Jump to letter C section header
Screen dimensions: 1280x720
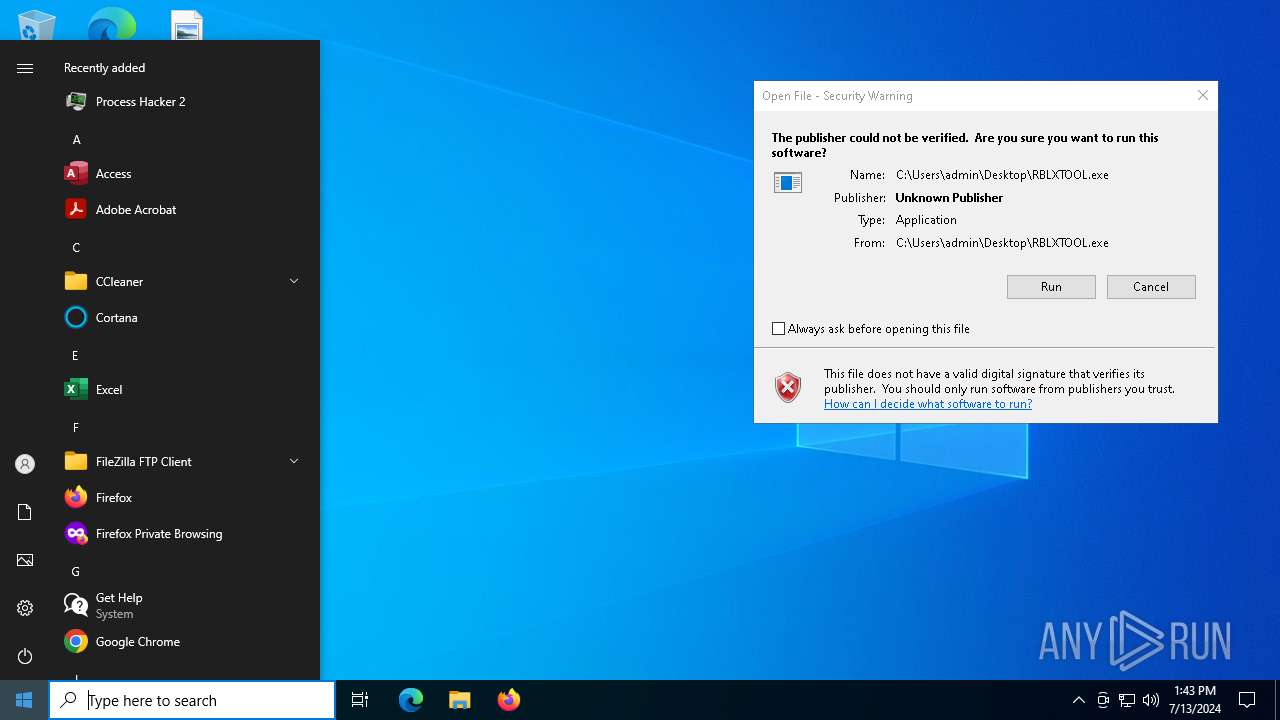pos(76,247)
